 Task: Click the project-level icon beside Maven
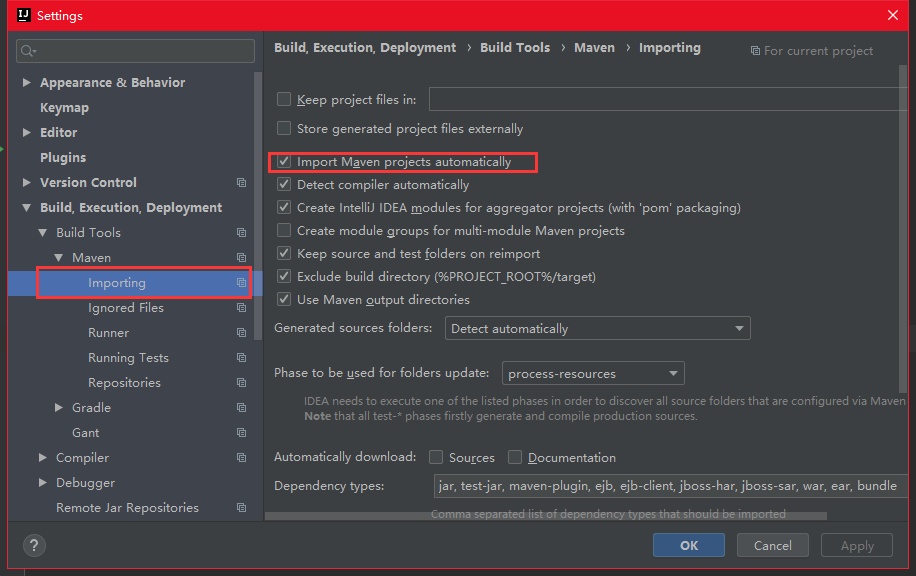(241, 258)
